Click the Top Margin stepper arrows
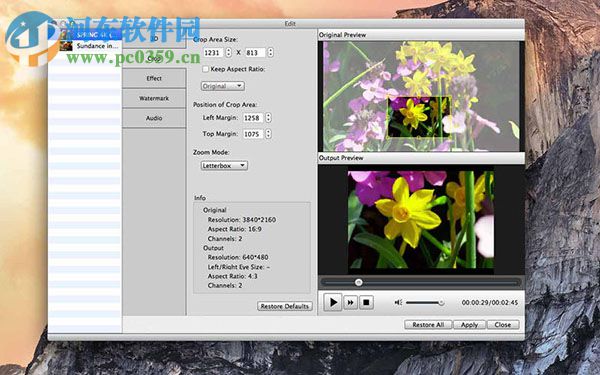Image resolution: width=600 pixels, height=375 pixels. click(268, 134)
